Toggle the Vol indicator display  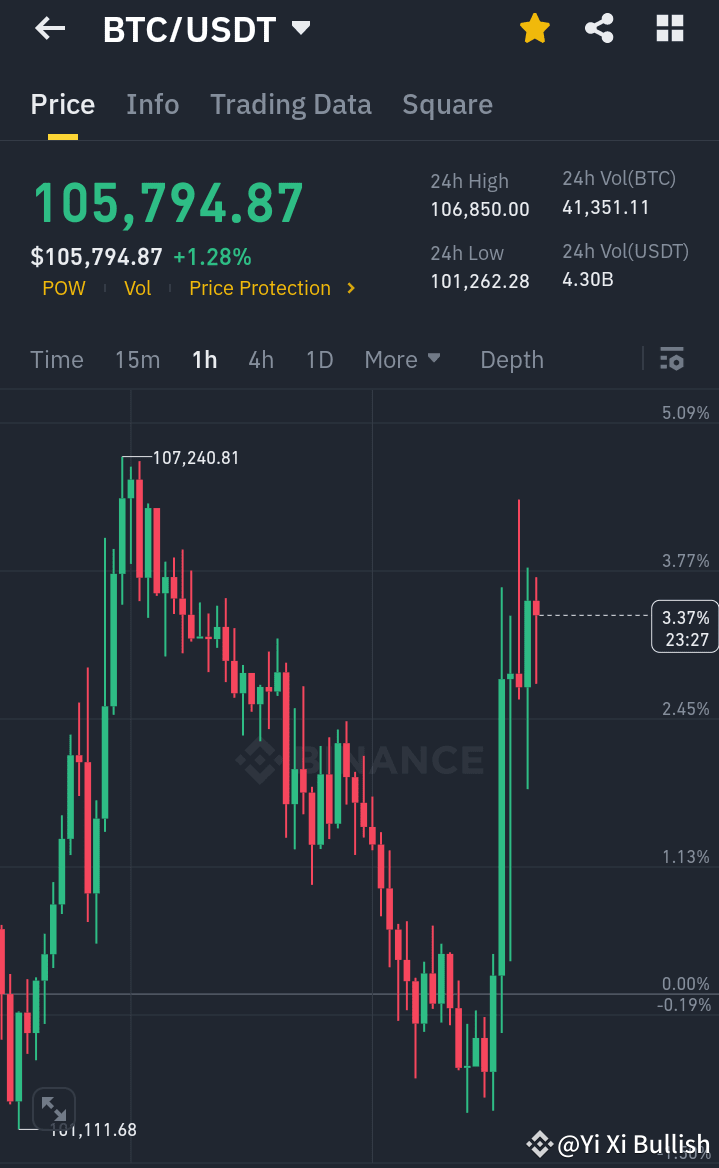click(138, 288)
